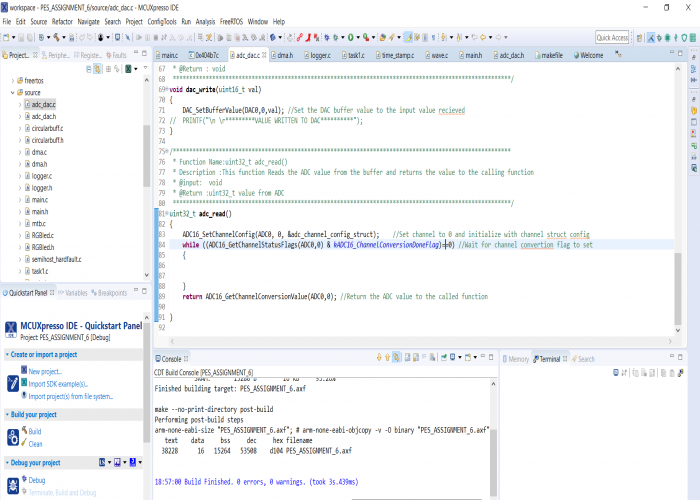Switch to Search view tab
This screenshot has width=700, height=500.
(x=583, y=359)
